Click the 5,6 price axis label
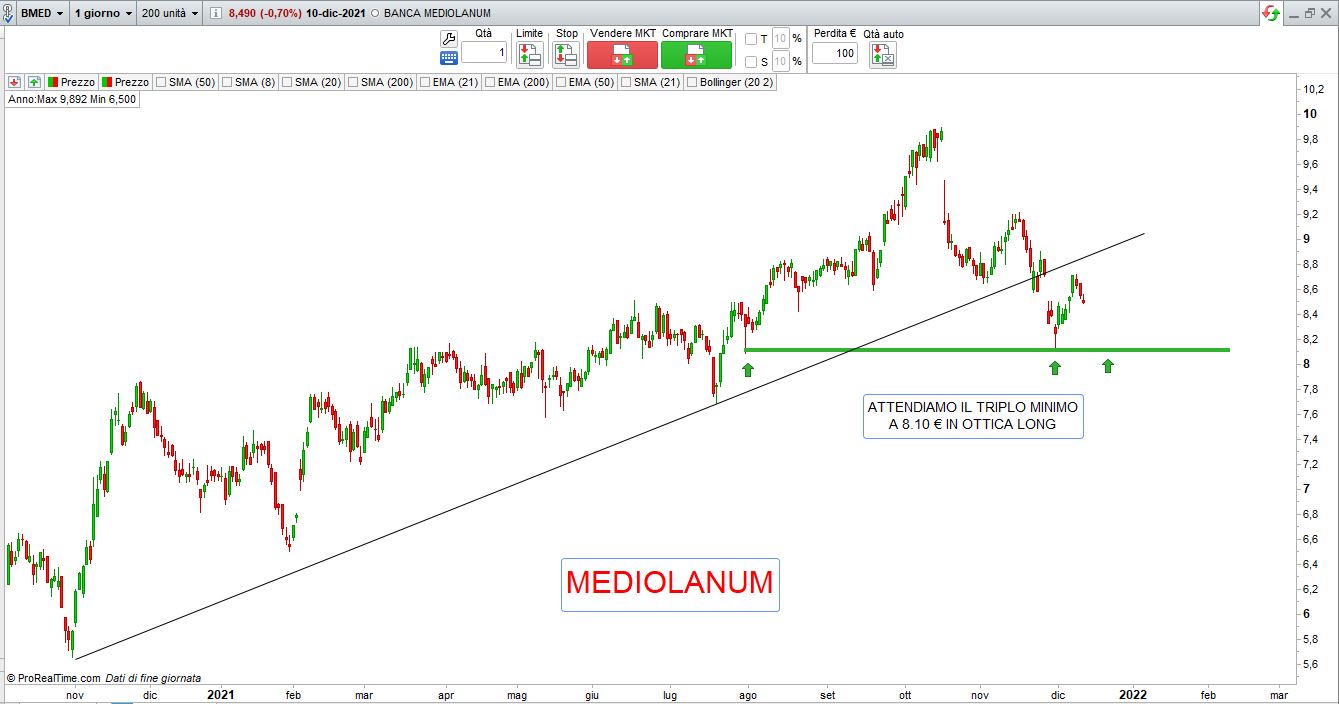The height and width of the screenshot is (704, 1339). tap(1310, 664)
